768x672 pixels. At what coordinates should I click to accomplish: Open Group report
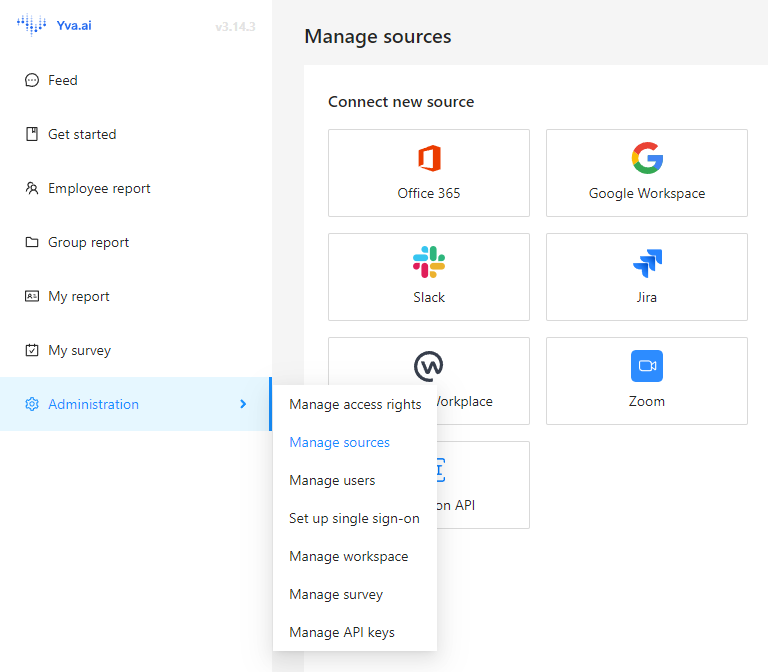[136, 242]
